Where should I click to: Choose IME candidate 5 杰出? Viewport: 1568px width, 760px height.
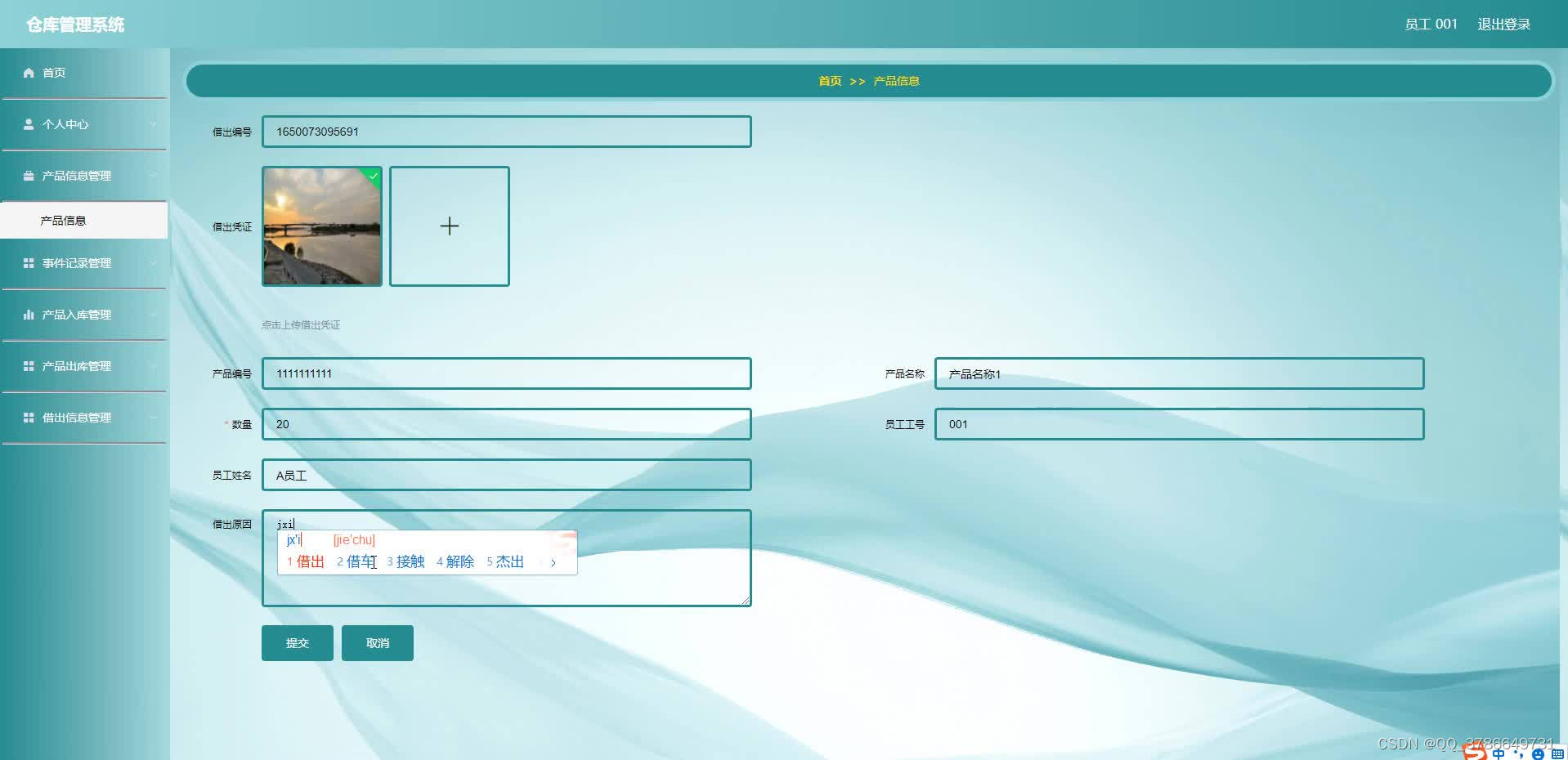(x=505, y=561)
